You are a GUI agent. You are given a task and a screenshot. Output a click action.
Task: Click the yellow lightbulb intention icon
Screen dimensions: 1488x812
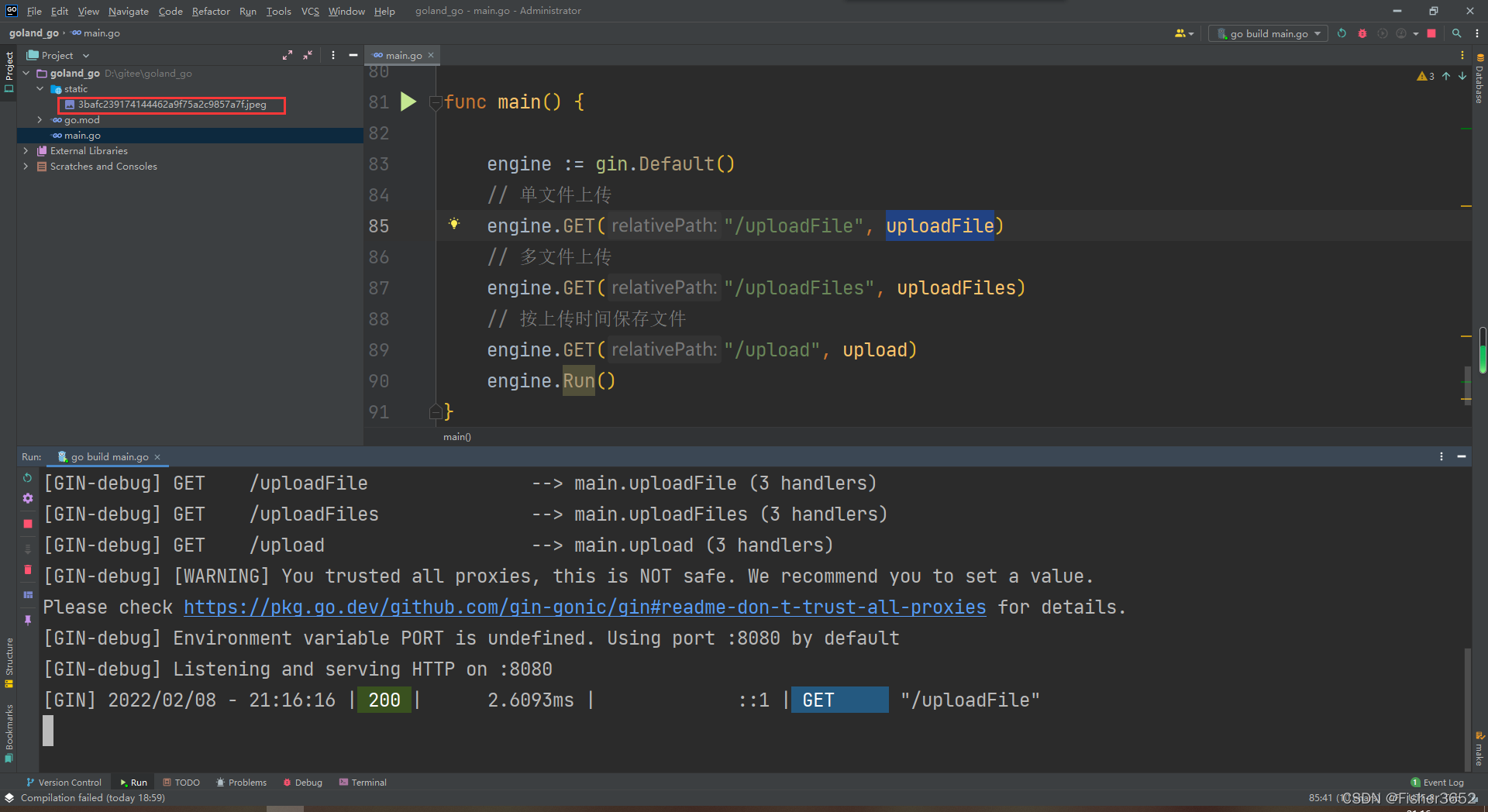454,224
